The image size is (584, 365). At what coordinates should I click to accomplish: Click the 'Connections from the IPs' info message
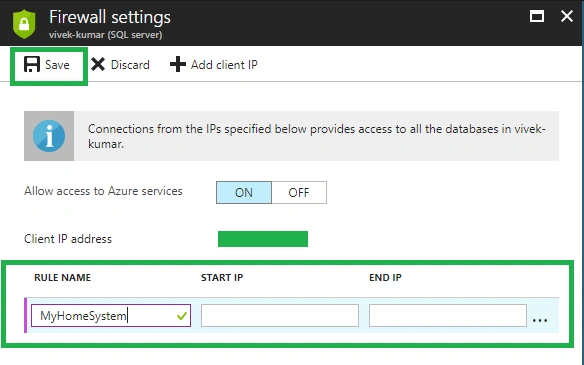[x=317, y=136]
